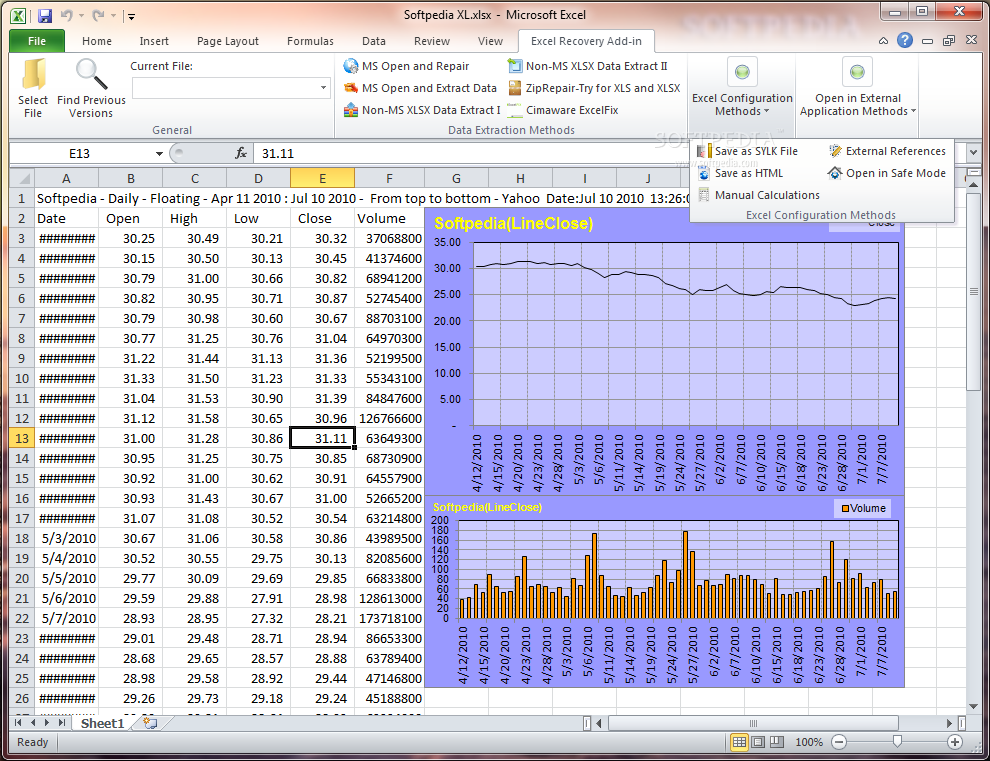Open Cimaware ExcelFix
The height and width of the screenshot is (761, 990).
[x=563, y=110]
